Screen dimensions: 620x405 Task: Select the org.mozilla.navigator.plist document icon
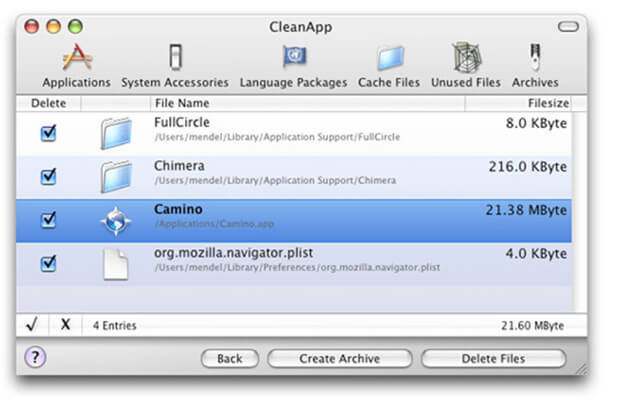[116, 264]
